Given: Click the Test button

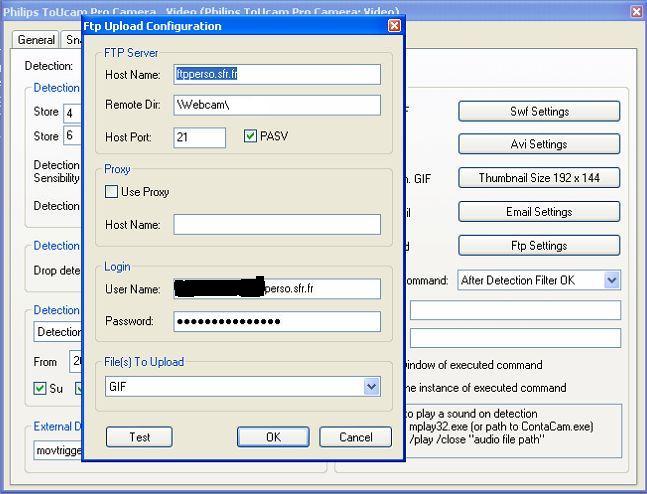Looking at the screenshot, I should point(139,437).
